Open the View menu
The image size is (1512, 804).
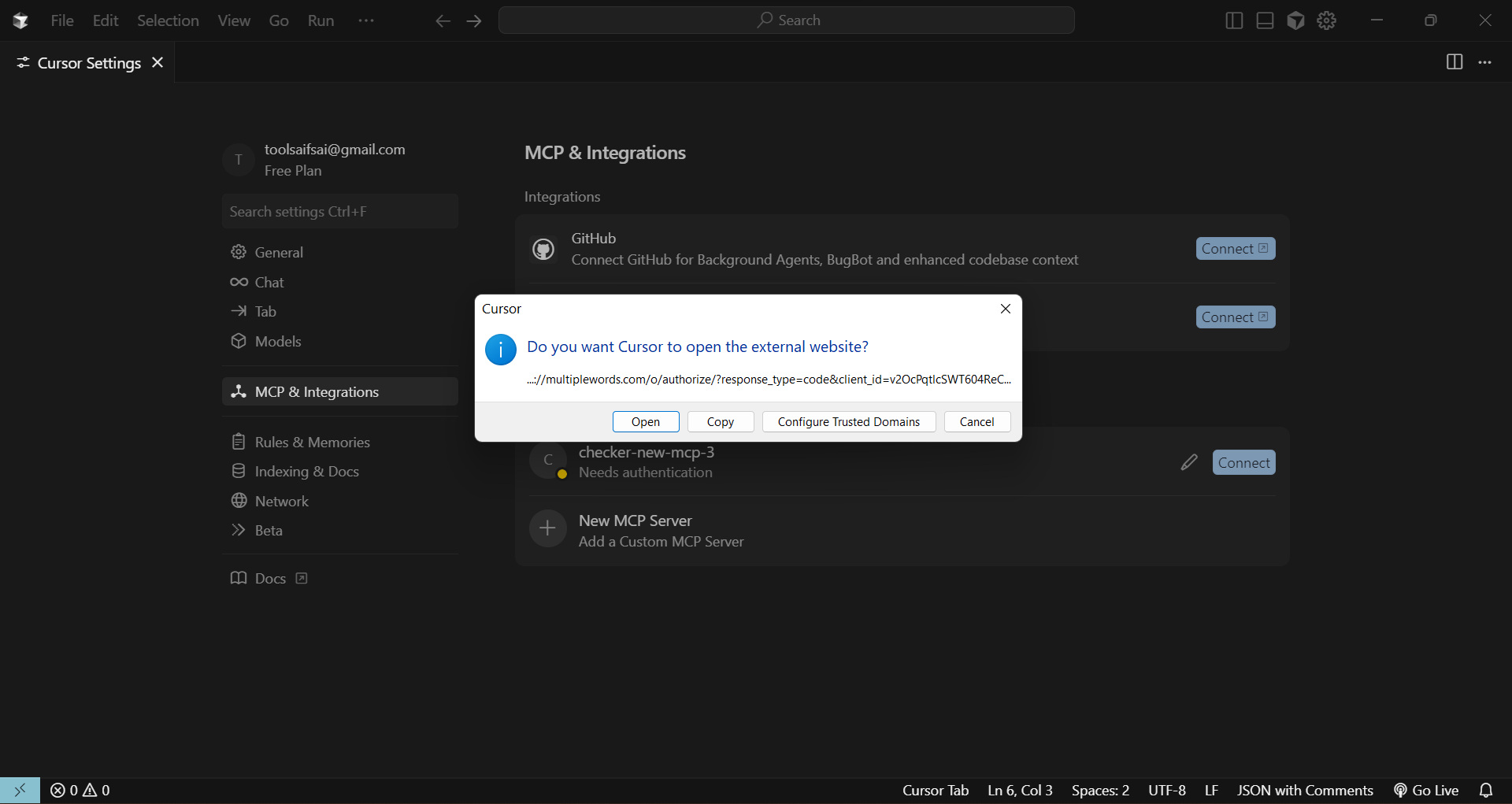pyautogui.click(x=234, y=20)
